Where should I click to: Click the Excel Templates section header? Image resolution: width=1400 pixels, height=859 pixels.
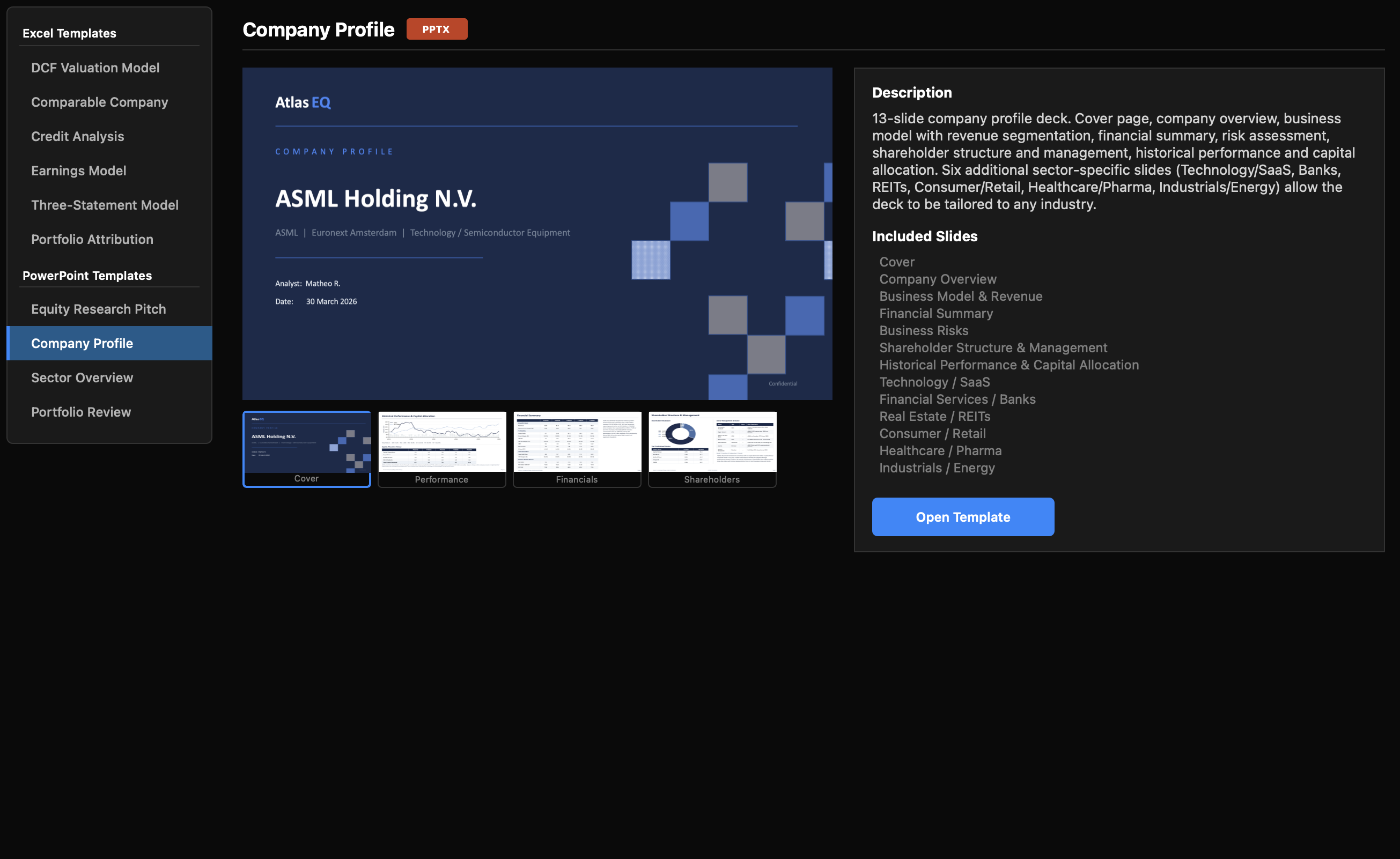(69, 33)
